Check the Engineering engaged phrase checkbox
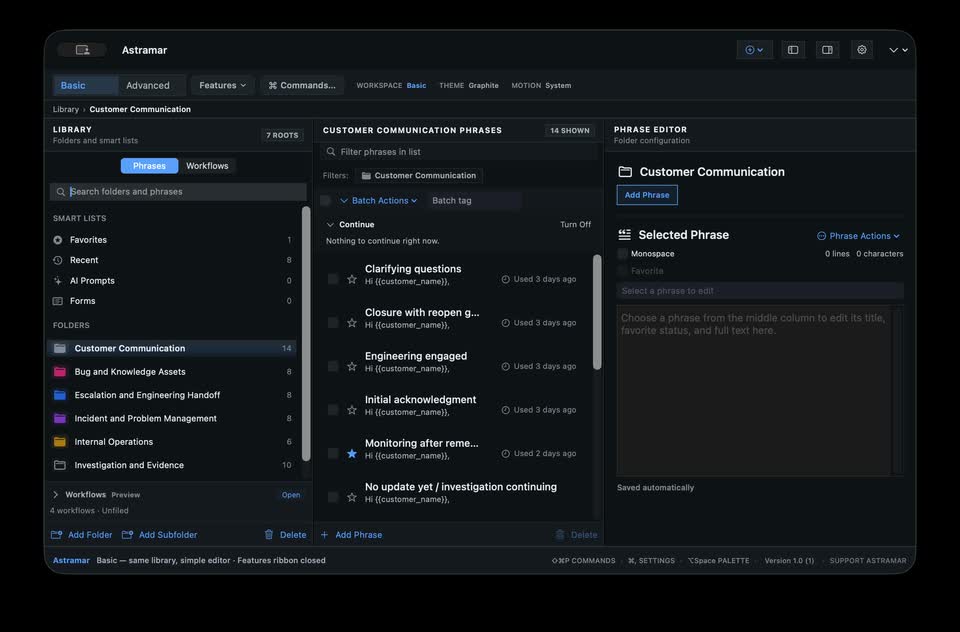This screenshot has width=960, height=632. click(x=333, y=366)
